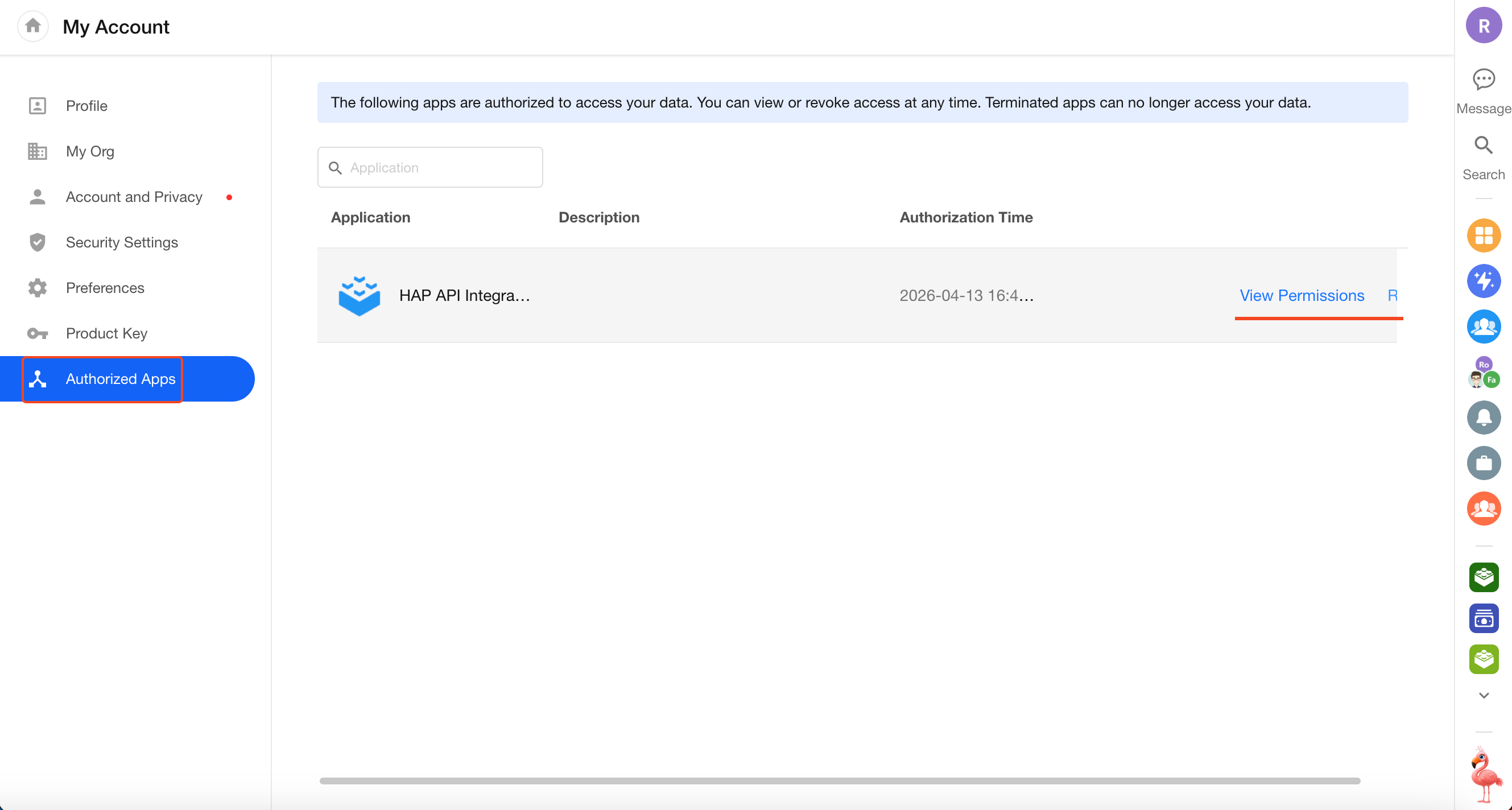Open the orange contacts group icon
1512x810 pixels.
[1483, 509]
